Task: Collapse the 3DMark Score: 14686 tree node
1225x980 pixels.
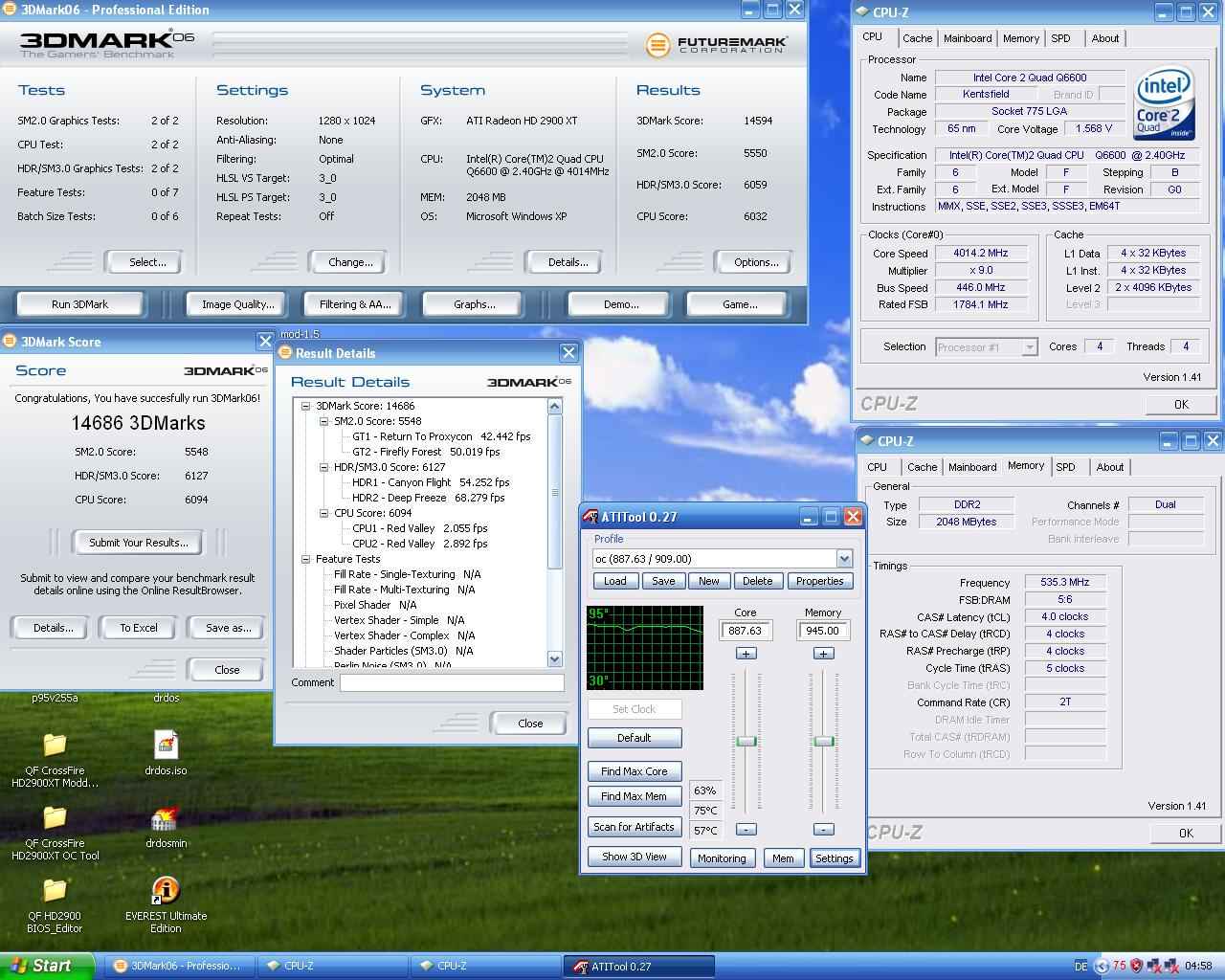Action: tap(306, 406)
